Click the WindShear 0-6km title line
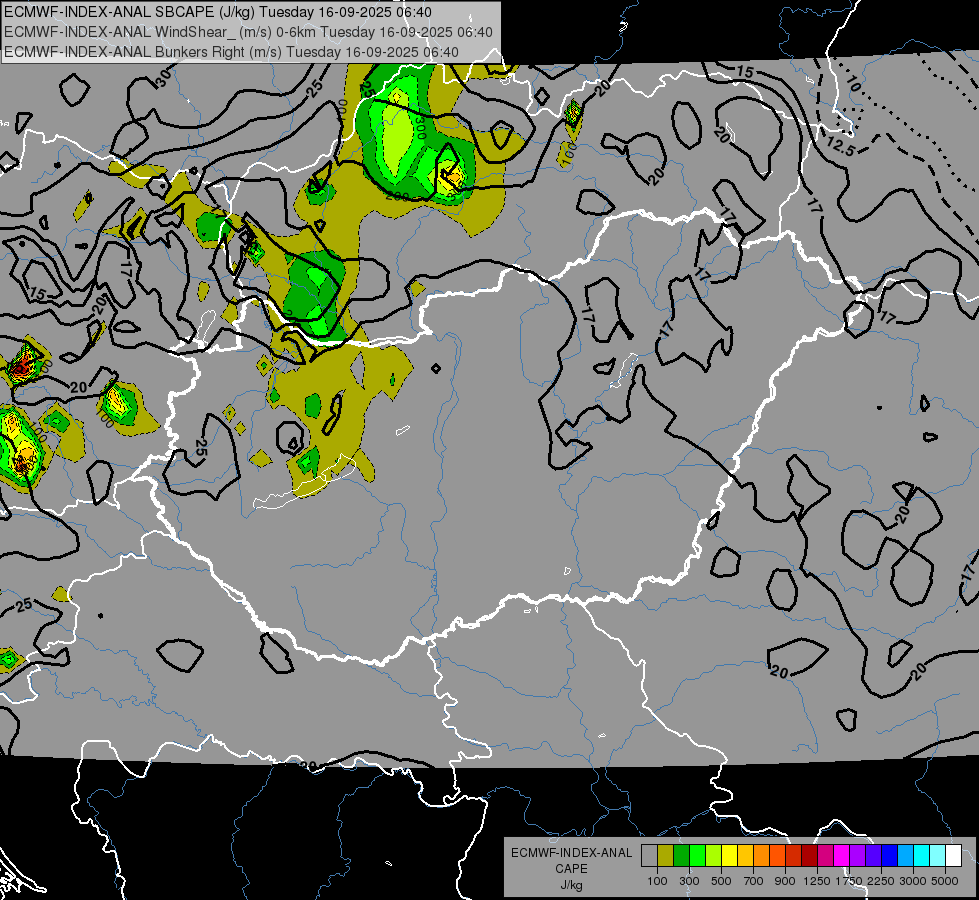The width and height of the screenshot is (979, 900). [248, 32]
